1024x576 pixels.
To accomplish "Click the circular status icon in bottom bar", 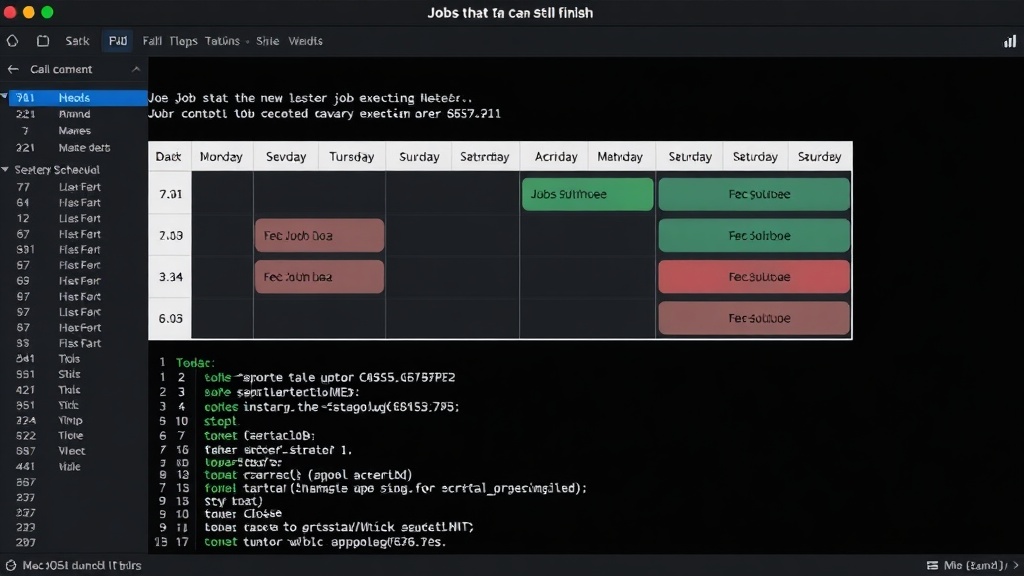I will click(11, 566).
